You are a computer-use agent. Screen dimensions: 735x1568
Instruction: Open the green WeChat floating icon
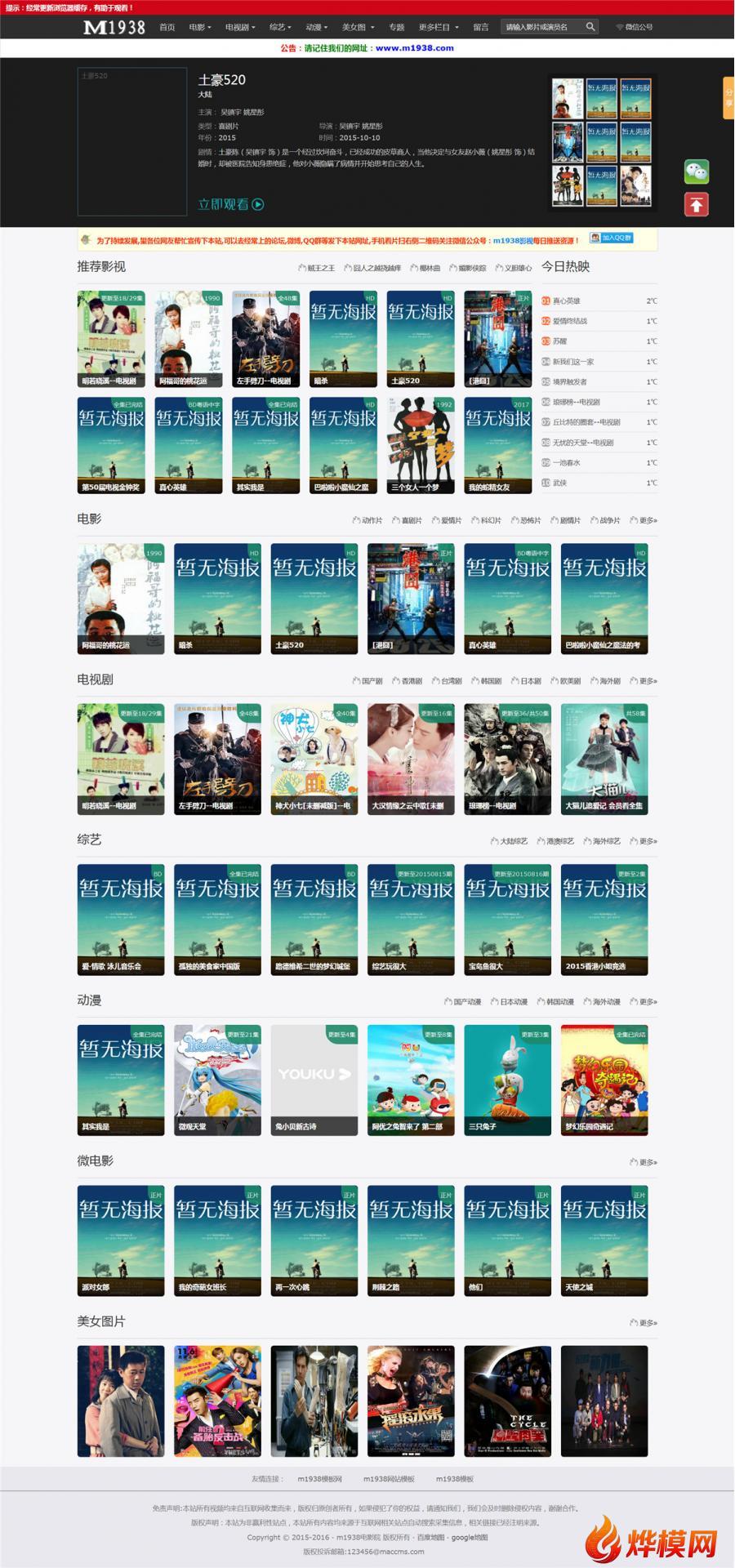tap(697, 171)
